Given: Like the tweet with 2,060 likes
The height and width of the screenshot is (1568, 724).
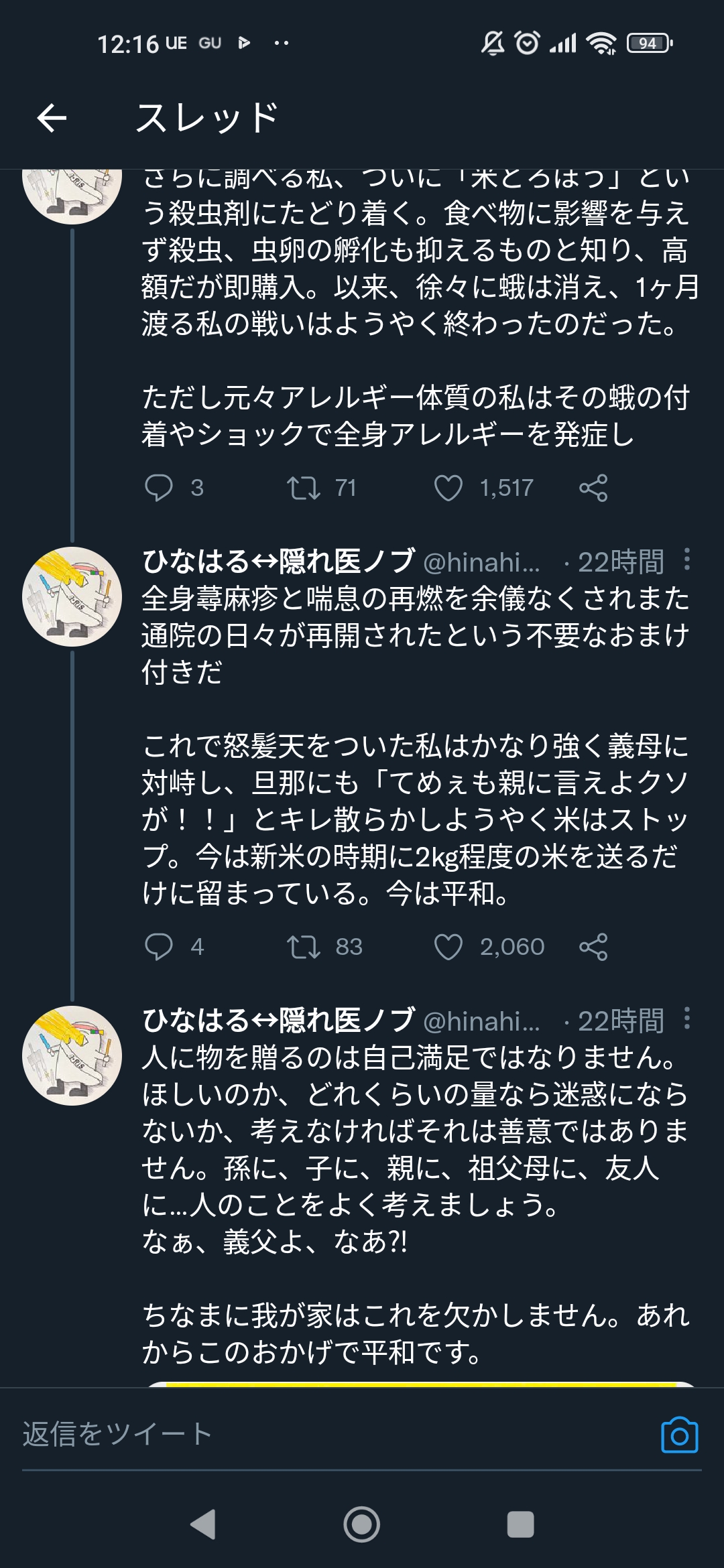Looking at the screenshot, I should (448, 947).
